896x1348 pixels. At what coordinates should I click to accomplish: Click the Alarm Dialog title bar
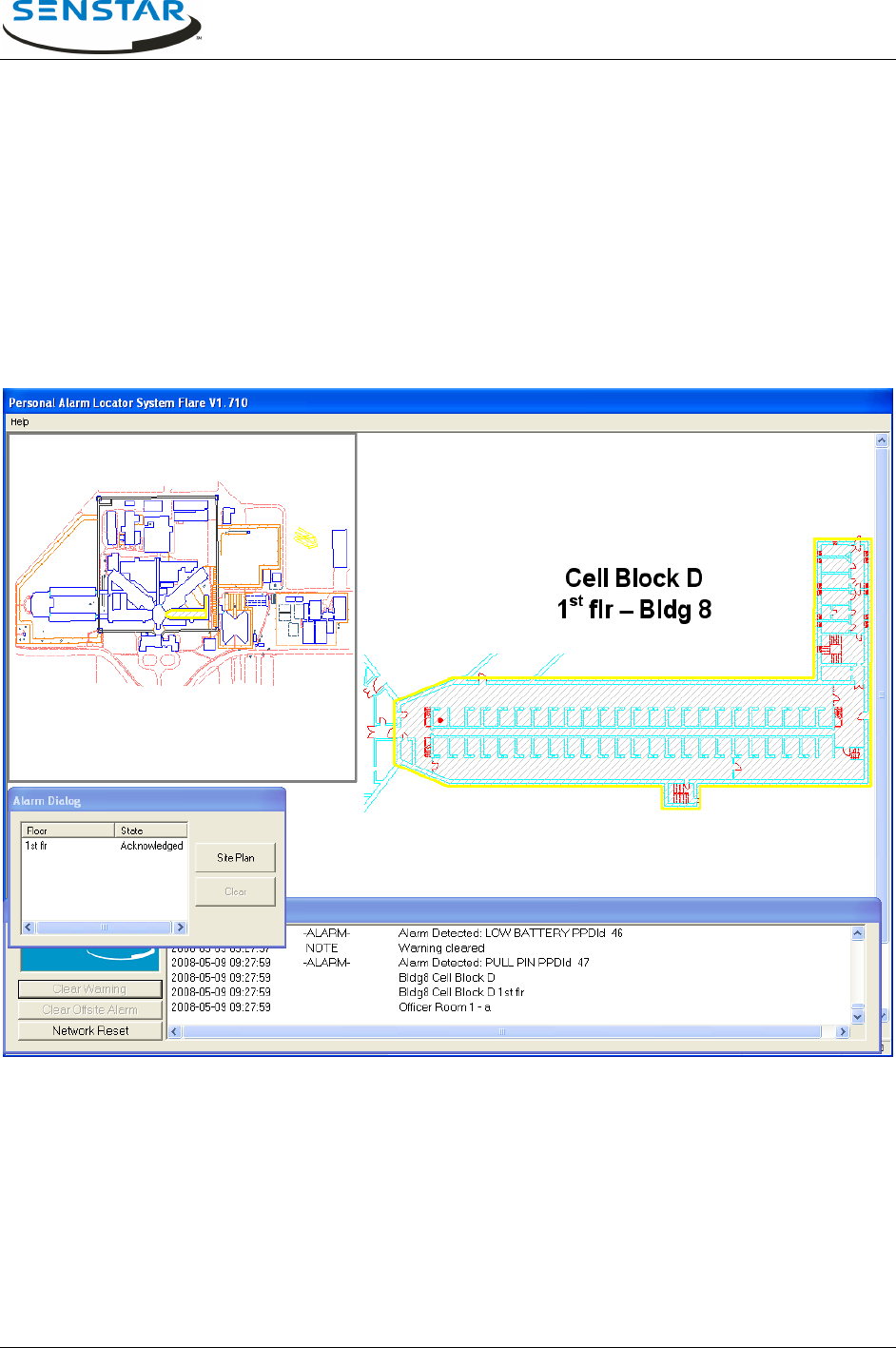(x=146, y=801)
